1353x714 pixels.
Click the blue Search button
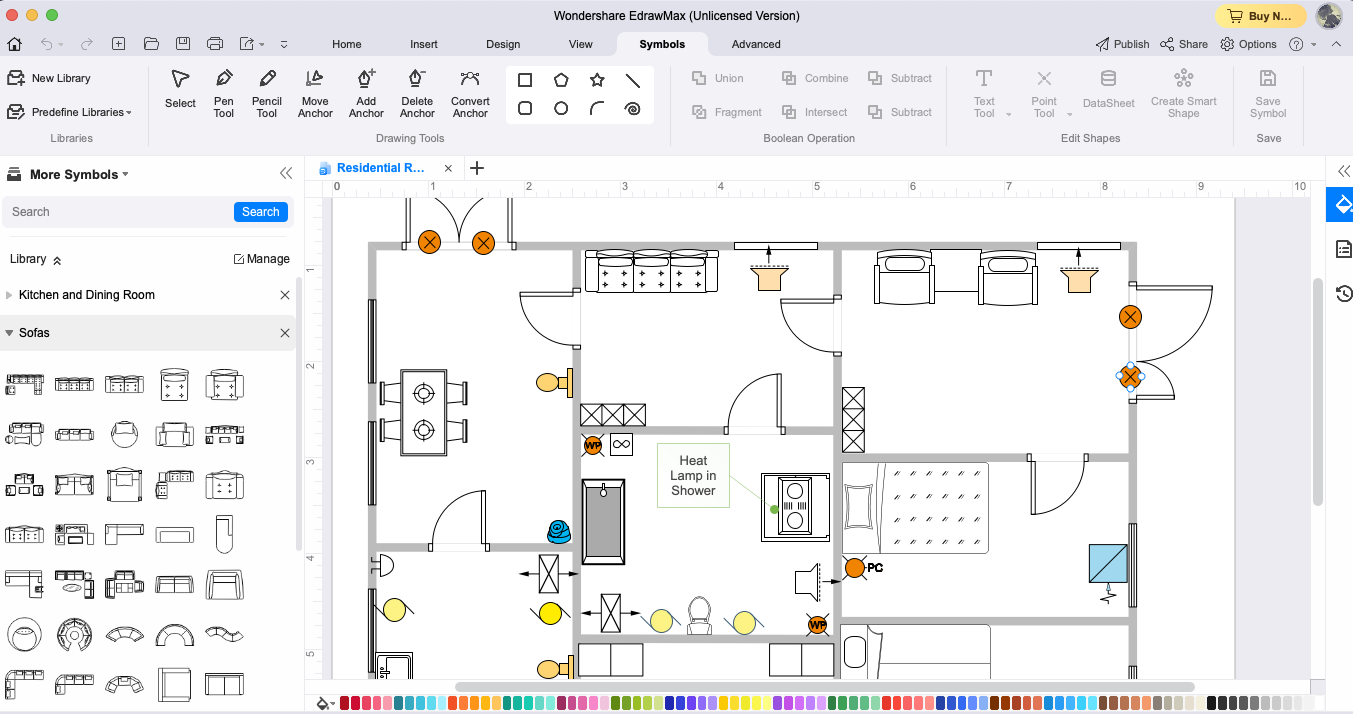[260, 212]
